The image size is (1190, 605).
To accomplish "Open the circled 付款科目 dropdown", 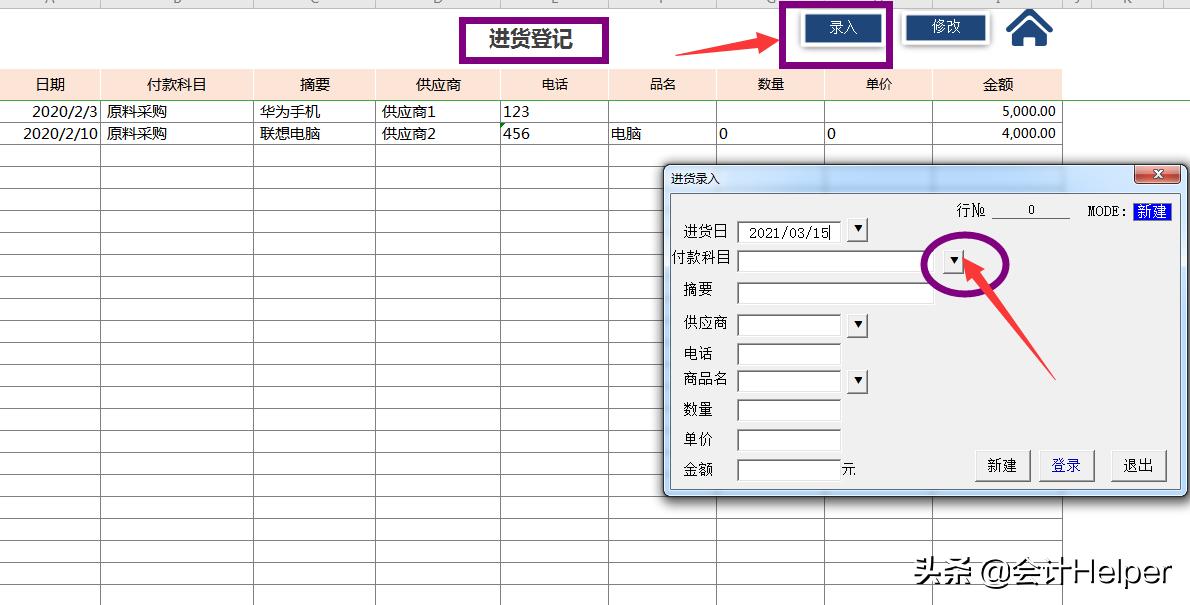I will point(955,261).
